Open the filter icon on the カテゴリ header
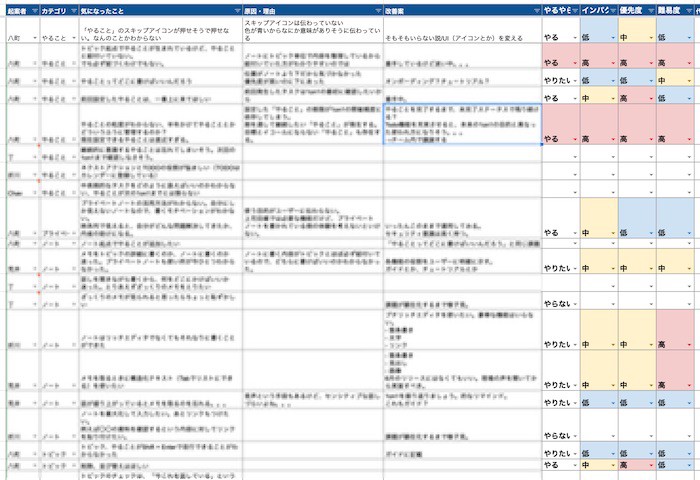Image resolution: width=700 pixels, height=480 pixels. 74,11
